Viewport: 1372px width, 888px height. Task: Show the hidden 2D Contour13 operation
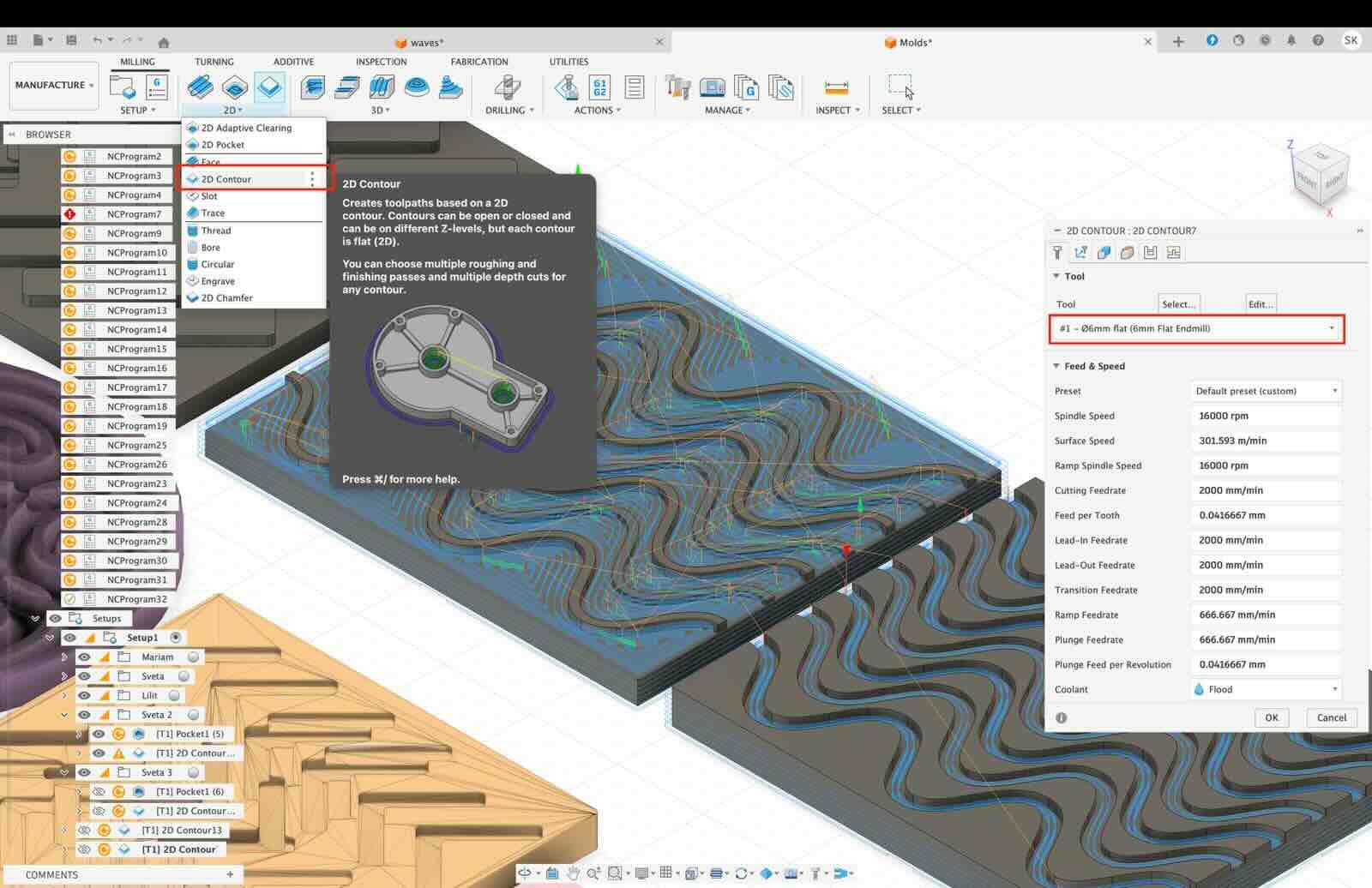[x=84, y=831]
